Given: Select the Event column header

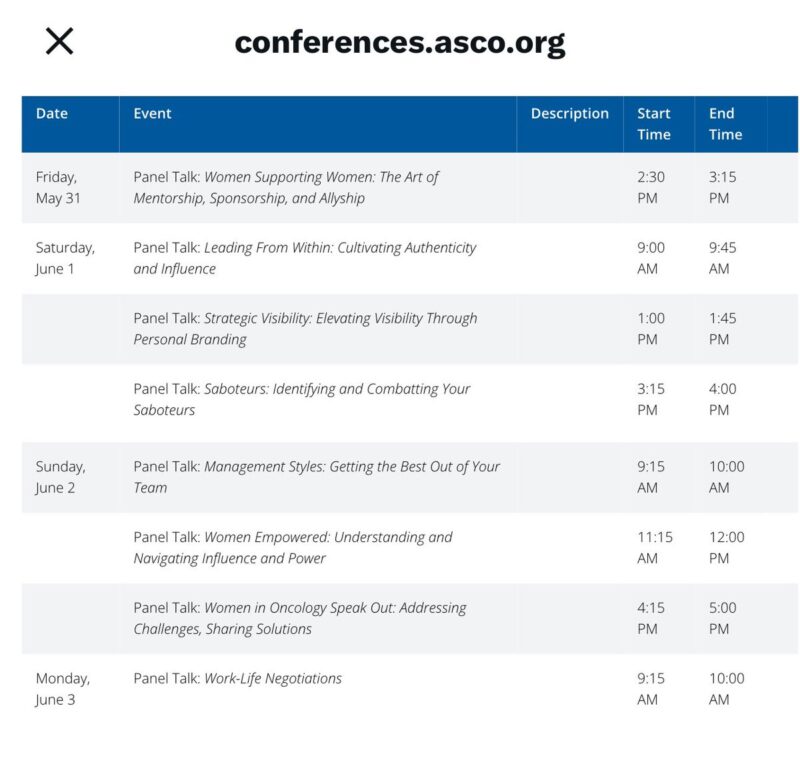Looking at the screenshot, I should (152, 113).
